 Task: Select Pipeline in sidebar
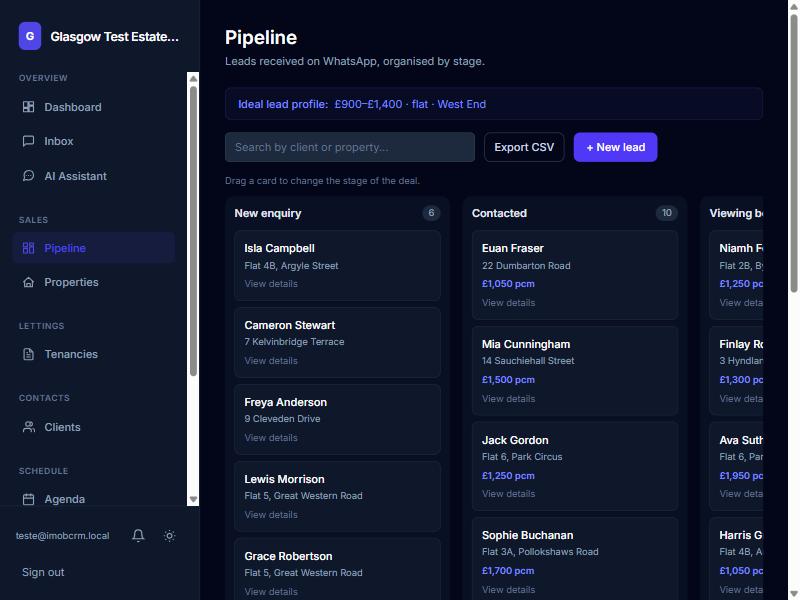point(94,248)
